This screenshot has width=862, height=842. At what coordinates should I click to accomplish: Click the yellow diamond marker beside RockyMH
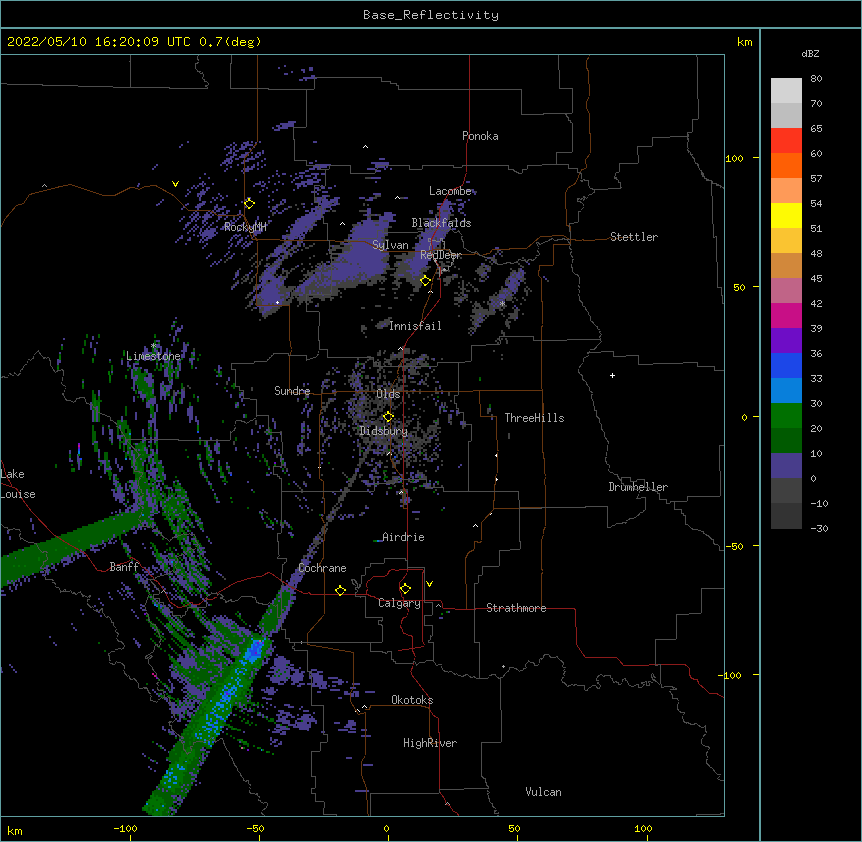[x=250, y=204]
